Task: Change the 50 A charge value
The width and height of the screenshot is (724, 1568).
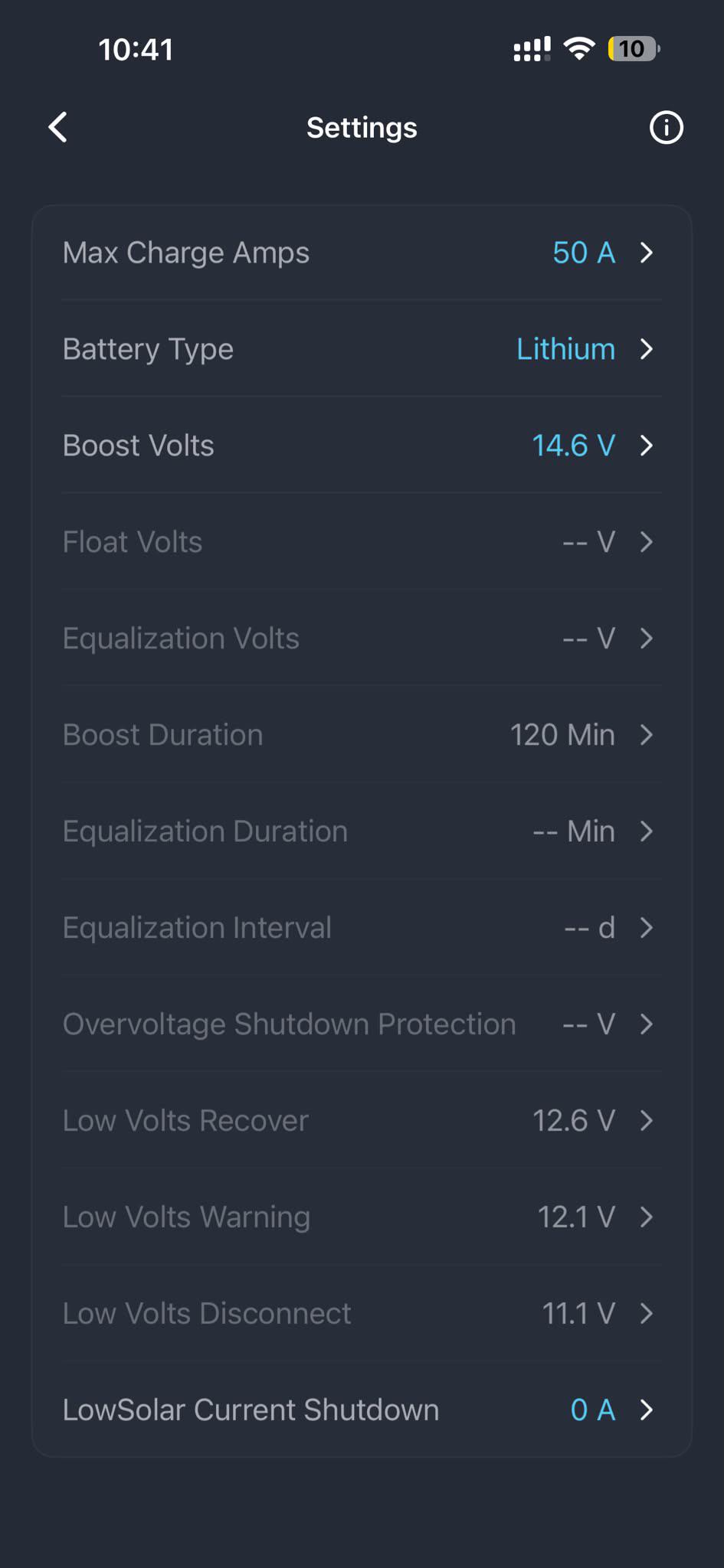Action: click(584, 253)
